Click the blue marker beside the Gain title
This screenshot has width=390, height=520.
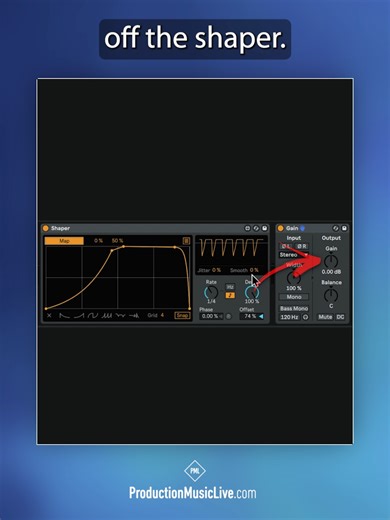click(x=303, y=228)
